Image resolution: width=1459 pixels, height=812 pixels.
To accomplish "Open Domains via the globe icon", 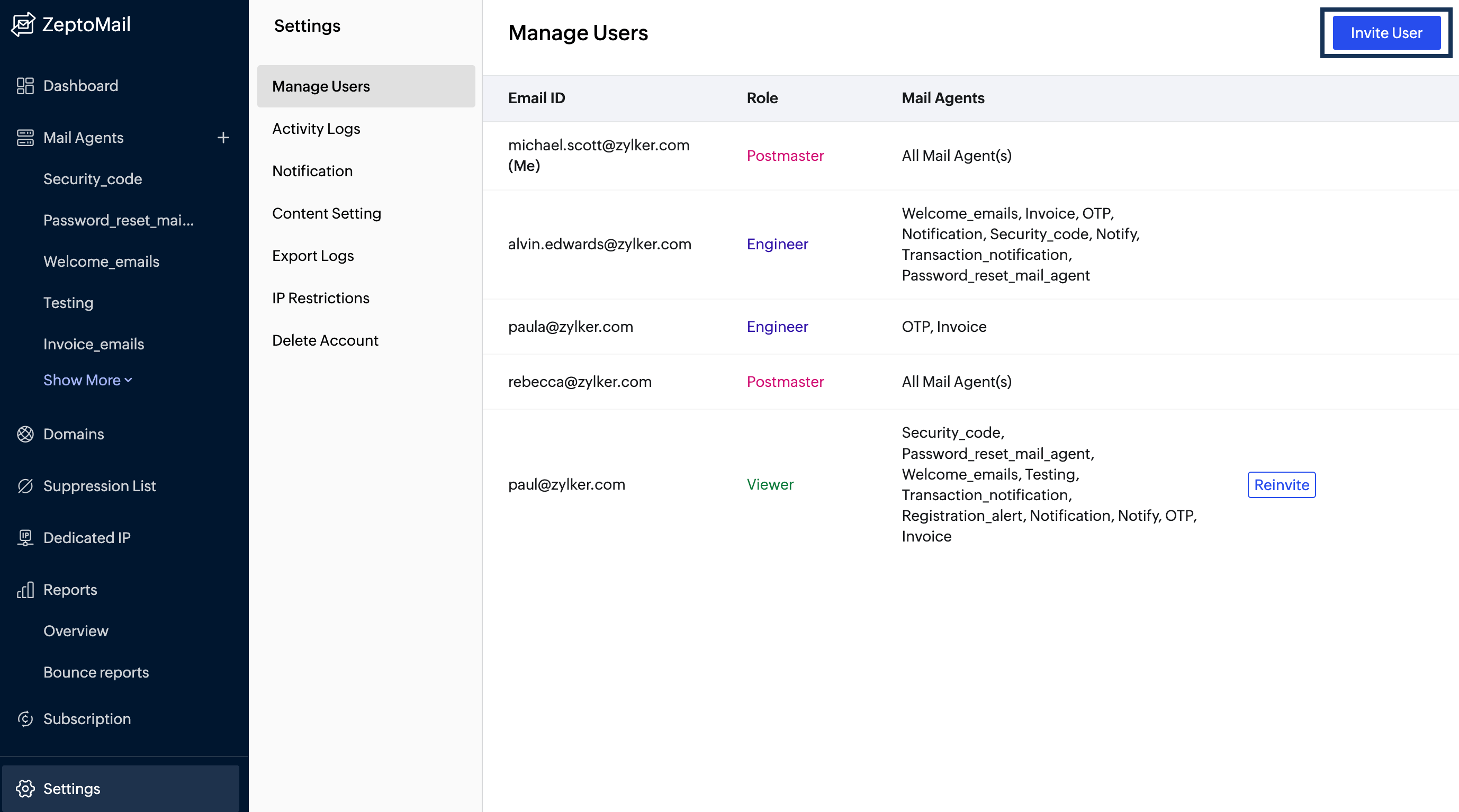I will [x=25, y=434].
